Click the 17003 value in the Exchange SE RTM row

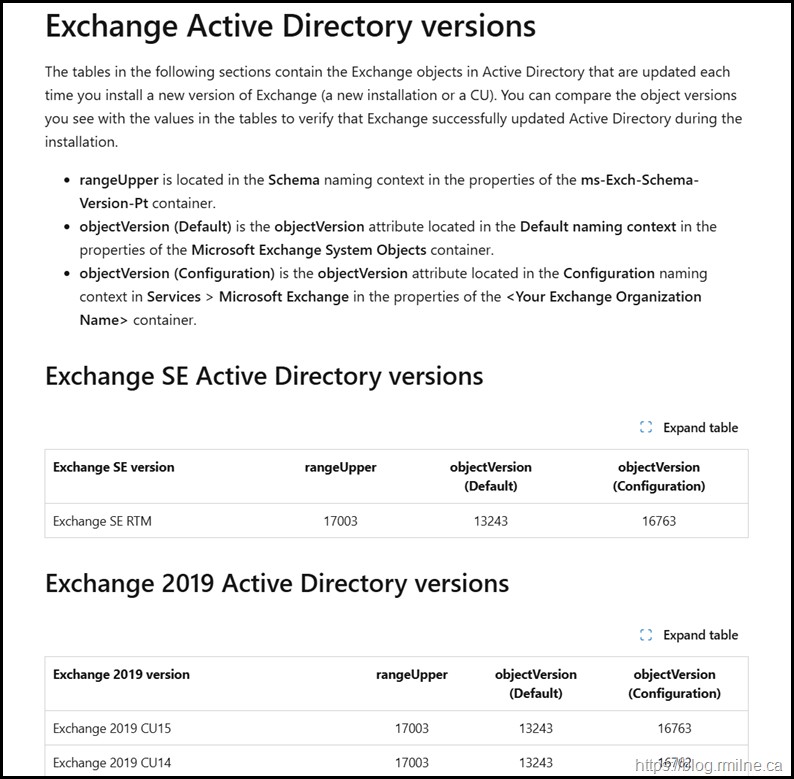pos(340,521)
